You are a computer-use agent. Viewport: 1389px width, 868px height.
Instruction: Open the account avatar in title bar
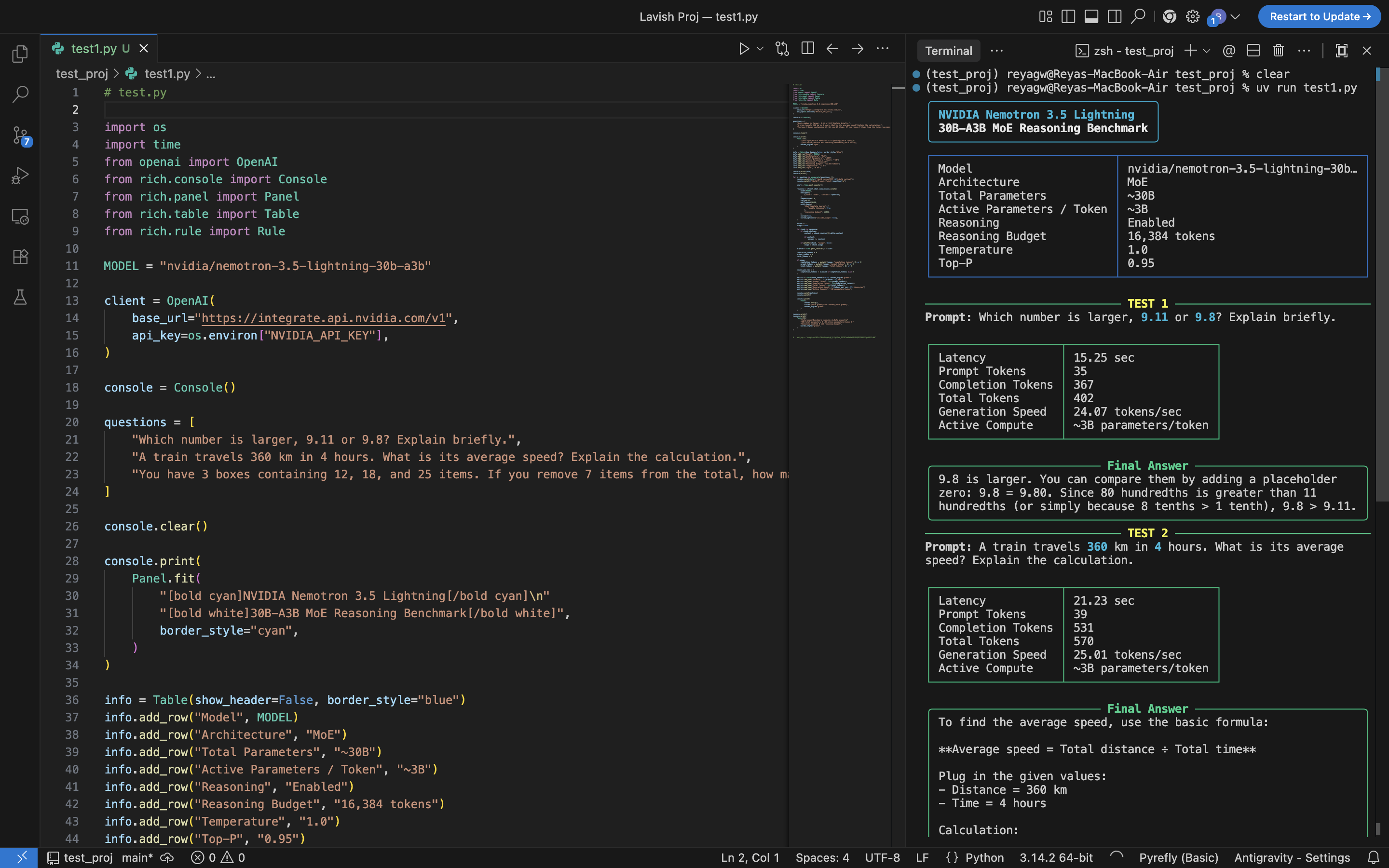point(1217,17)
